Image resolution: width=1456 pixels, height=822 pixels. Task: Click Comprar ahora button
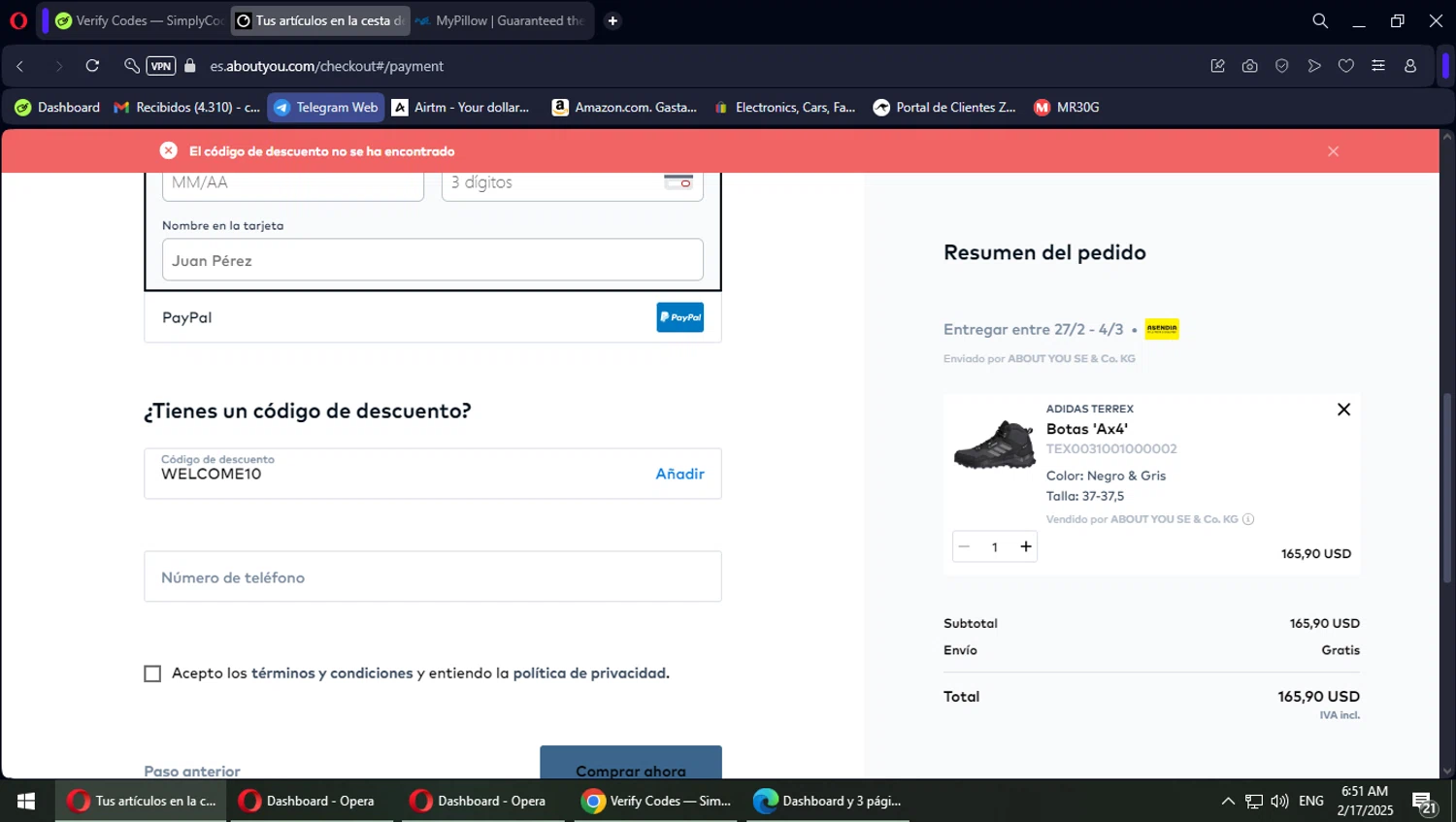[x=631, y=763]
